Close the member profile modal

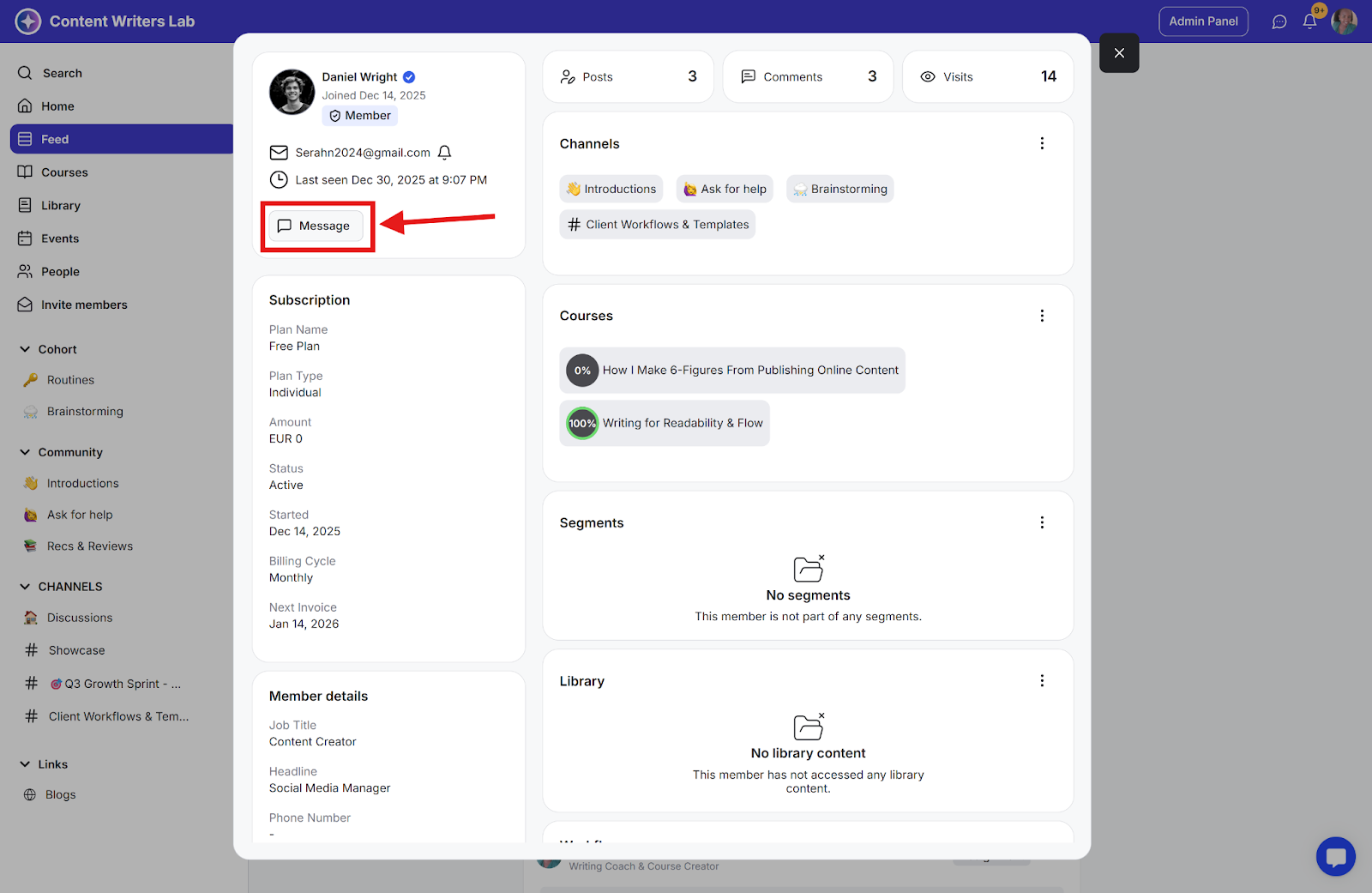(1119, 53)
